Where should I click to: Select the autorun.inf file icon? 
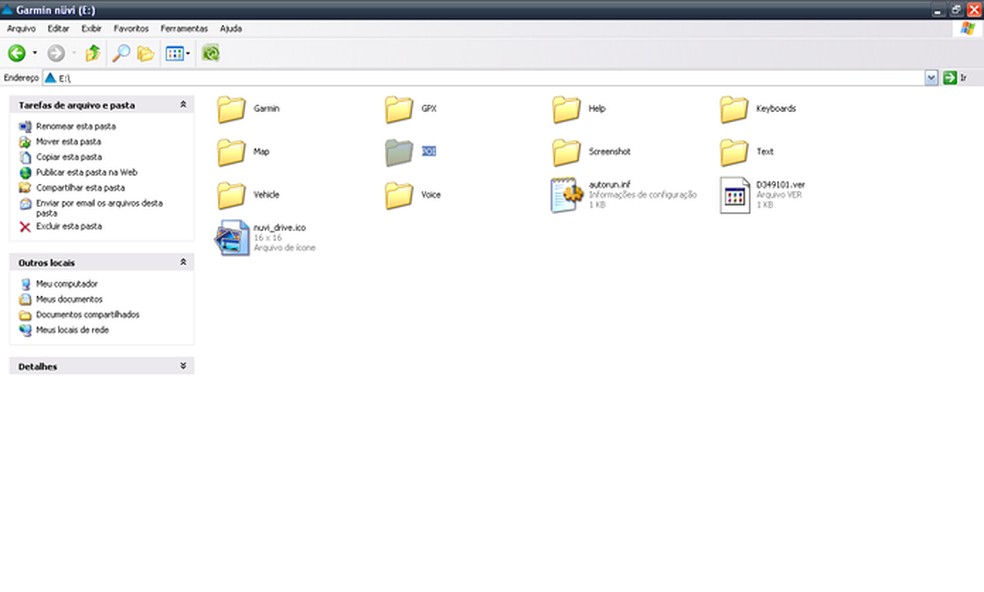coord(567,195)
